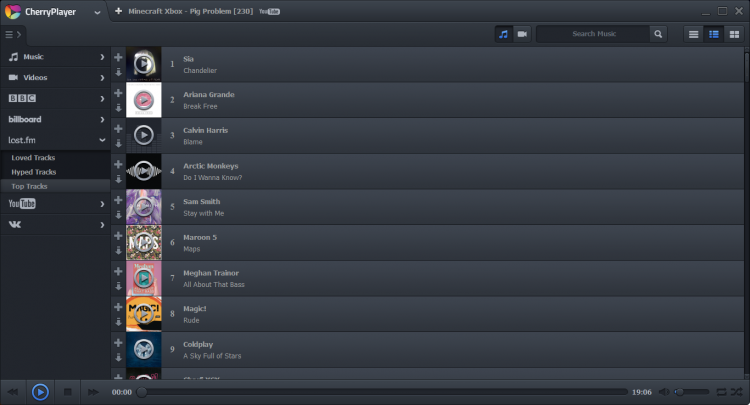Skip to next track
The height and width of the screenshot is (405, 750).
93,392
